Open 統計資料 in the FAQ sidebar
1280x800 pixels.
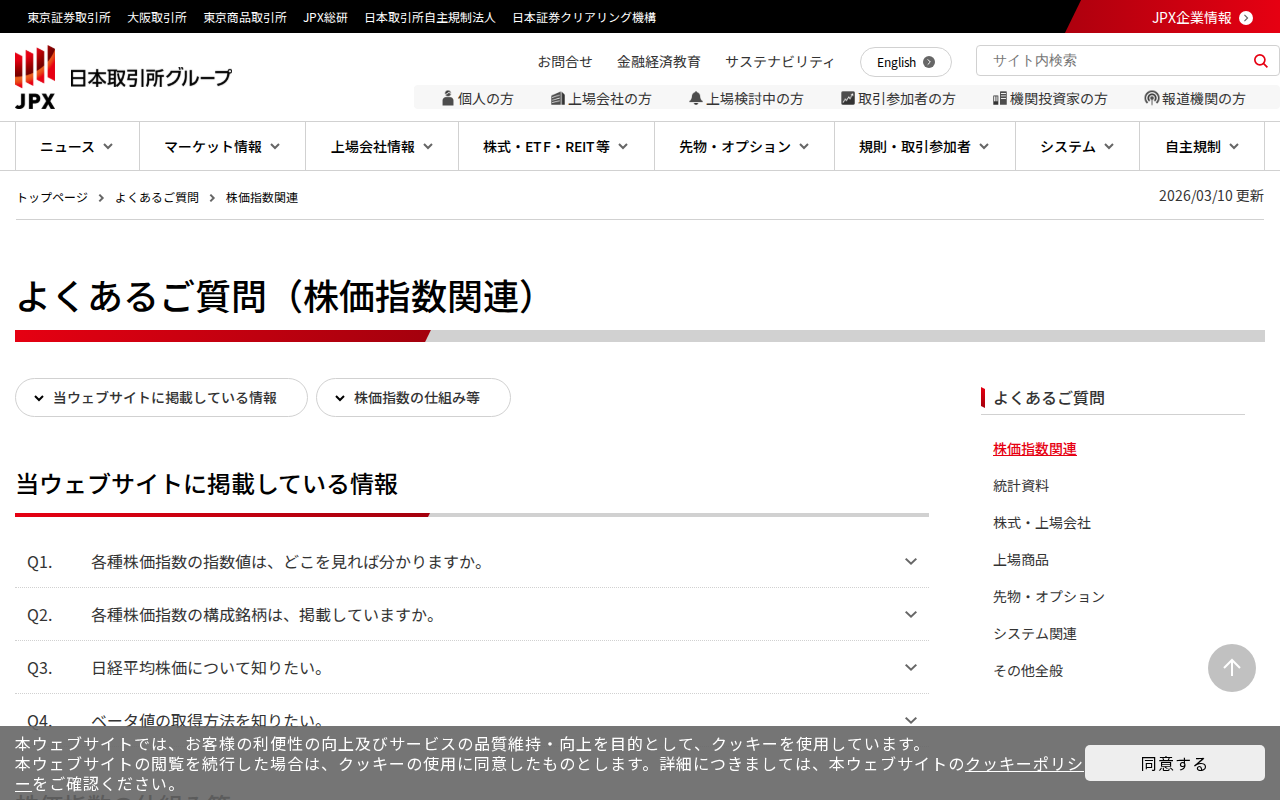tap(1021, 486)
